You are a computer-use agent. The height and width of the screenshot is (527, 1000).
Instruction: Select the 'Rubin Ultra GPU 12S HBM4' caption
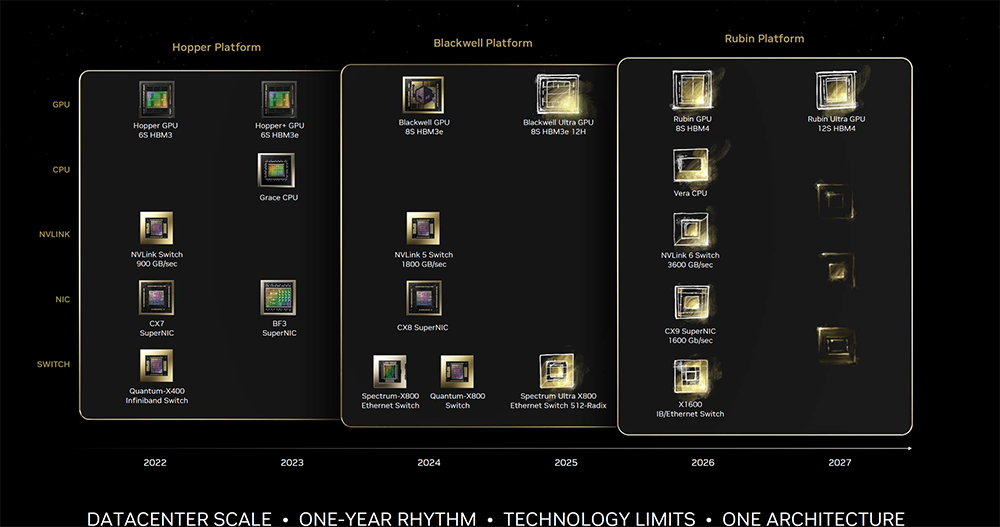(x=836, y=124)
